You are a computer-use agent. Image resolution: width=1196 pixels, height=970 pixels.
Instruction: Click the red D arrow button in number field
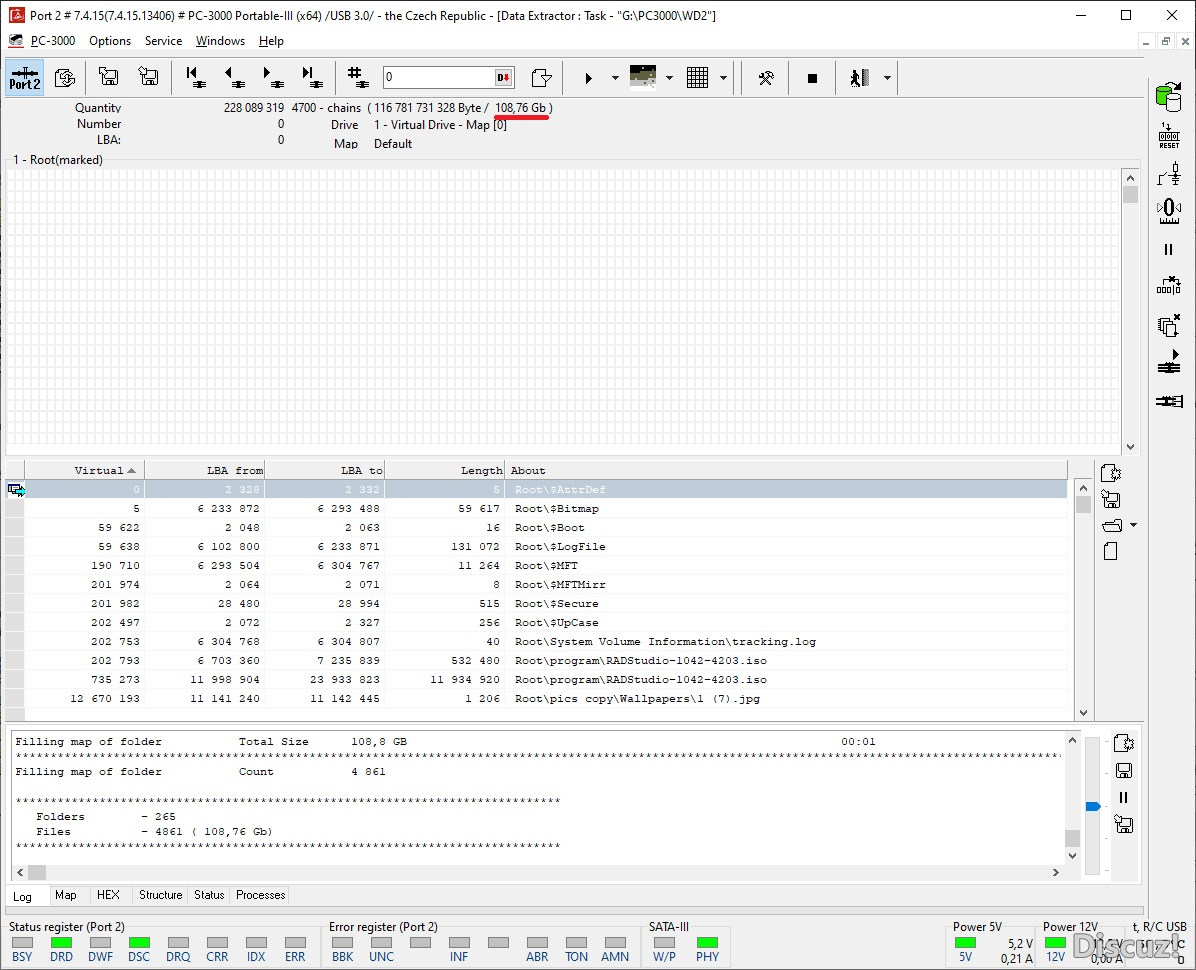(x=503, y=77)
